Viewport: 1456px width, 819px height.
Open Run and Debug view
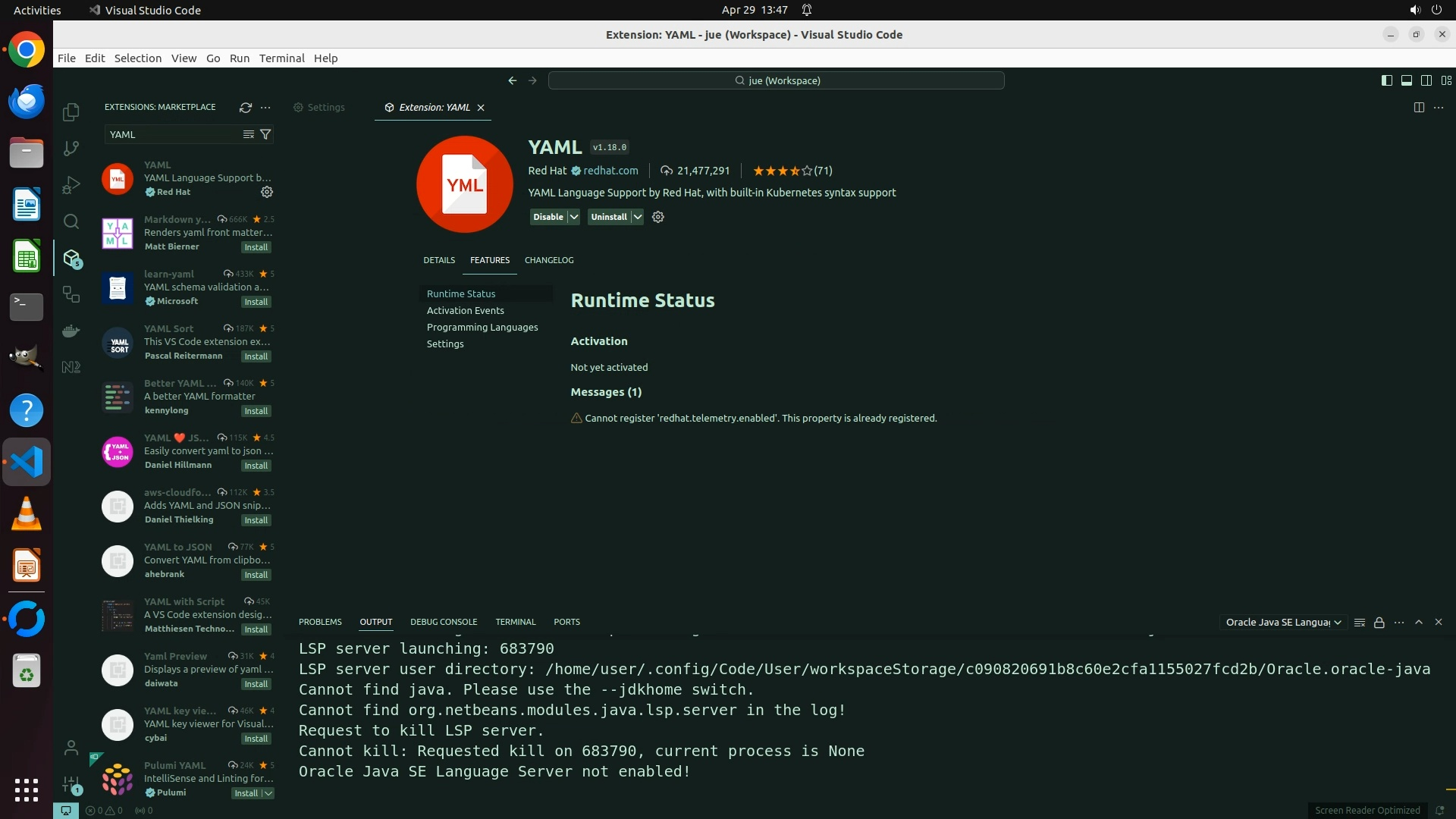point(71,185)
